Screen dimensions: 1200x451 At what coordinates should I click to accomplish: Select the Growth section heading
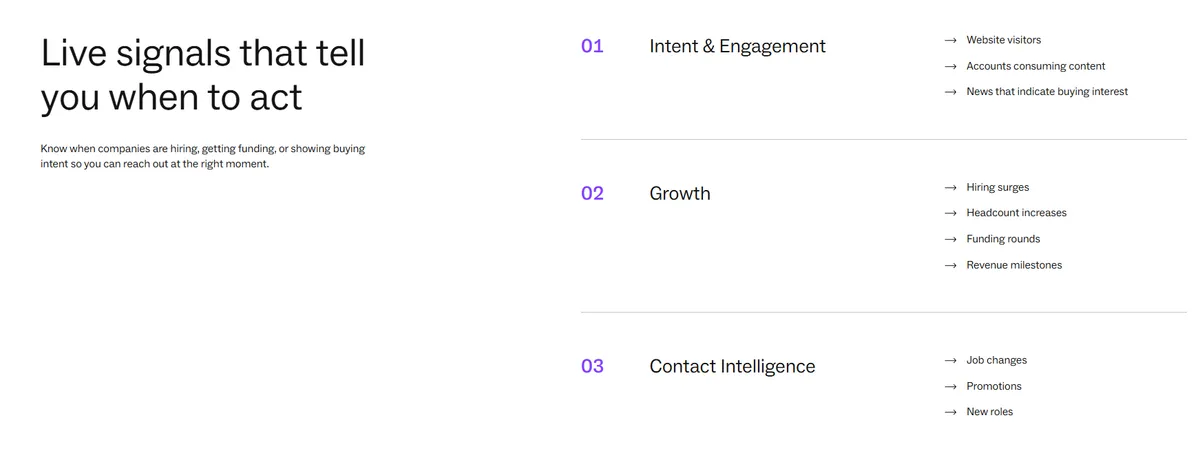point(680,193)
